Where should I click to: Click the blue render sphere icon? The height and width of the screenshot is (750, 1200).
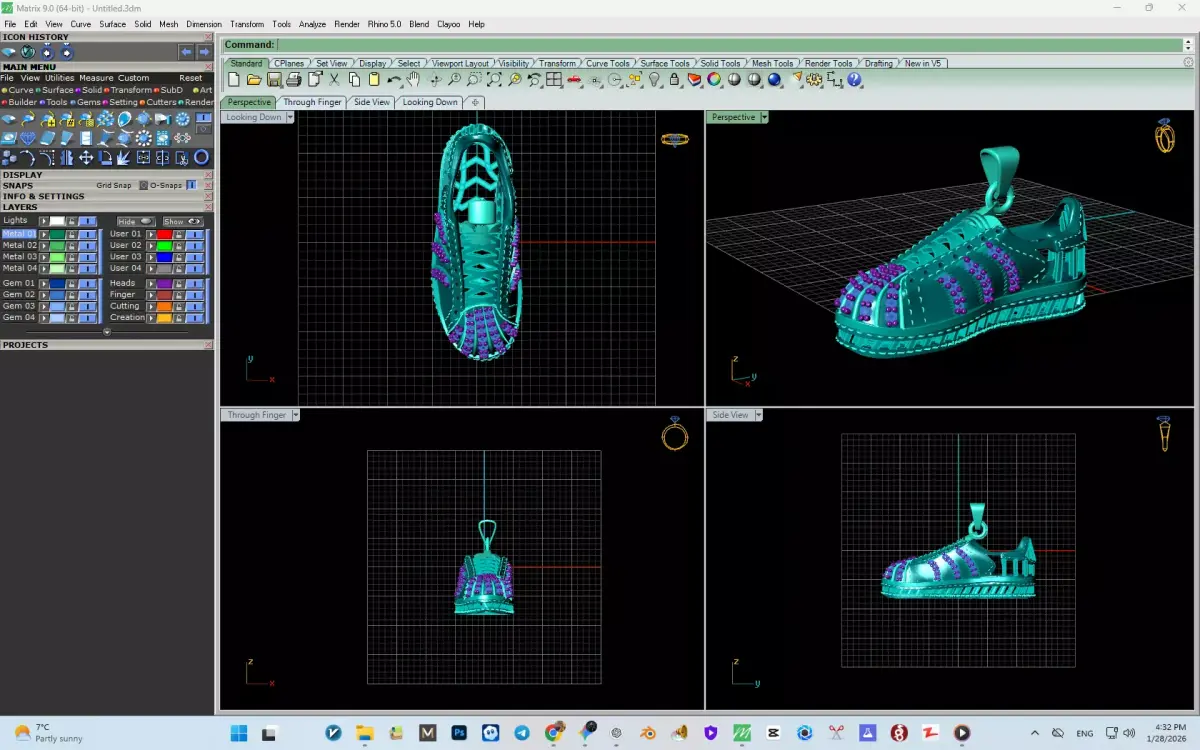pos(774,79)
